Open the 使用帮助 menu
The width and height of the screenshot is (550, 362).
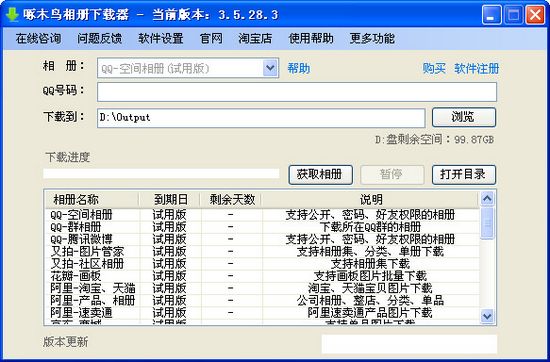[311, 38]
